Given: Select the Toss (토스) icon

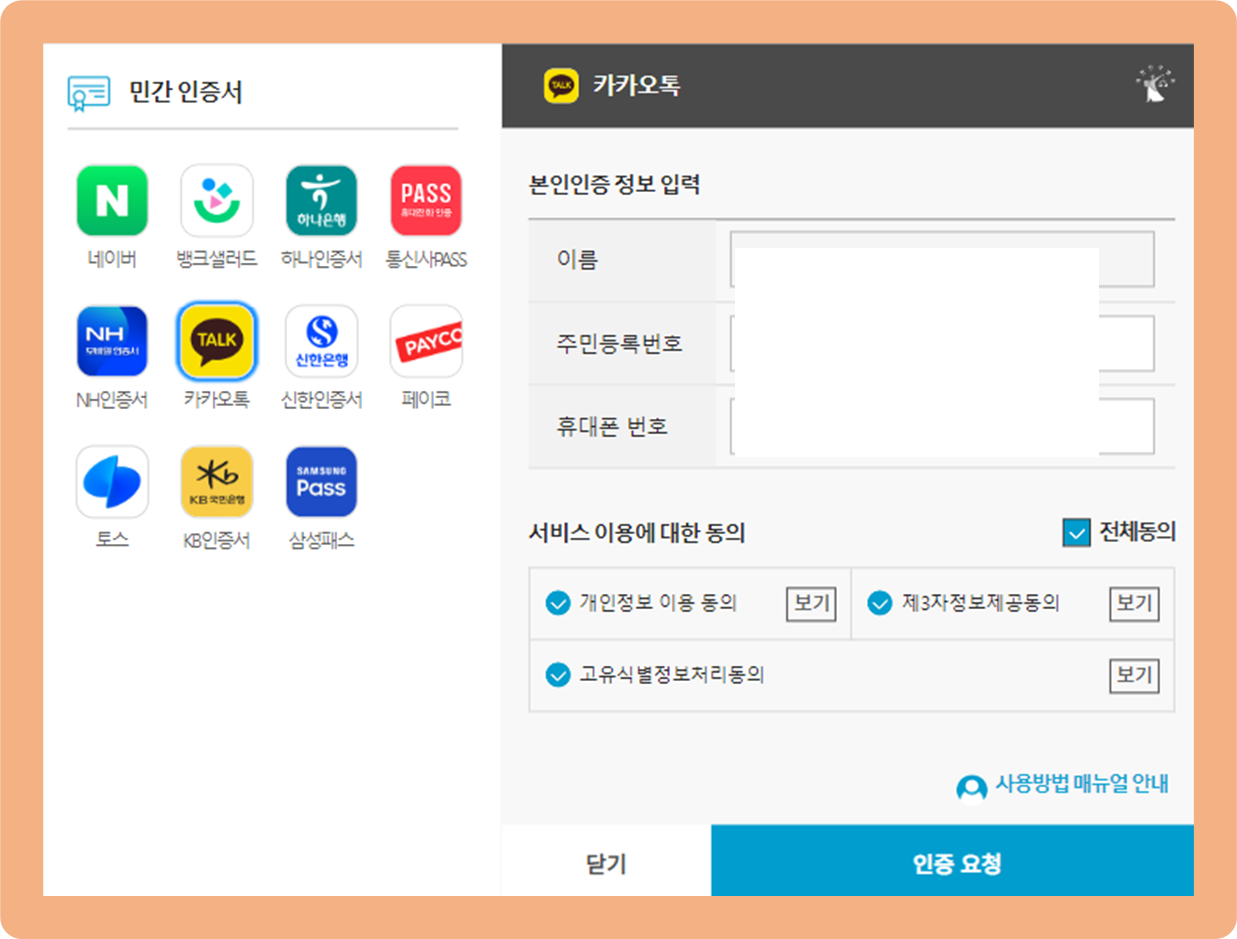Looking at the screenshot, I should 112,482.
